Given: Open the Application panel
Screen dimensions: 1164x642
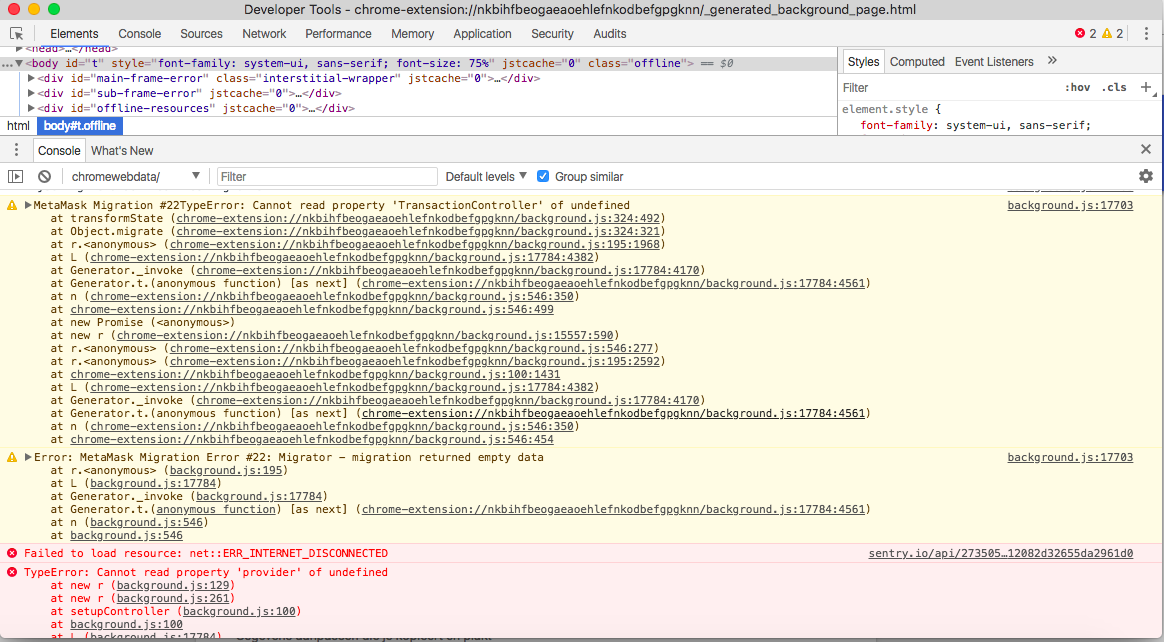Looking at the screenshot, I should [x=483, y=33].
